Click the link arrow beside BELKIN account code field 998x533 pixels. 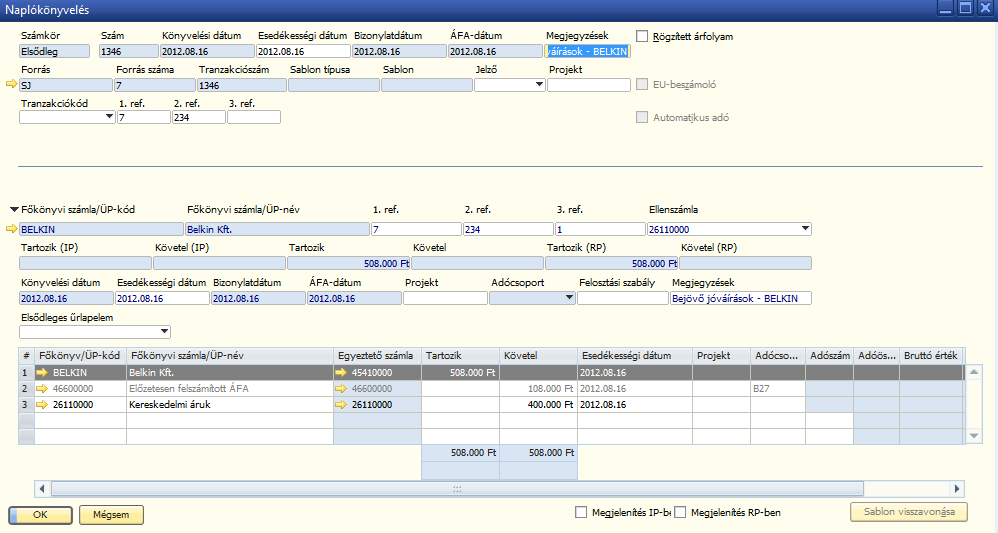tap(11, 229)
